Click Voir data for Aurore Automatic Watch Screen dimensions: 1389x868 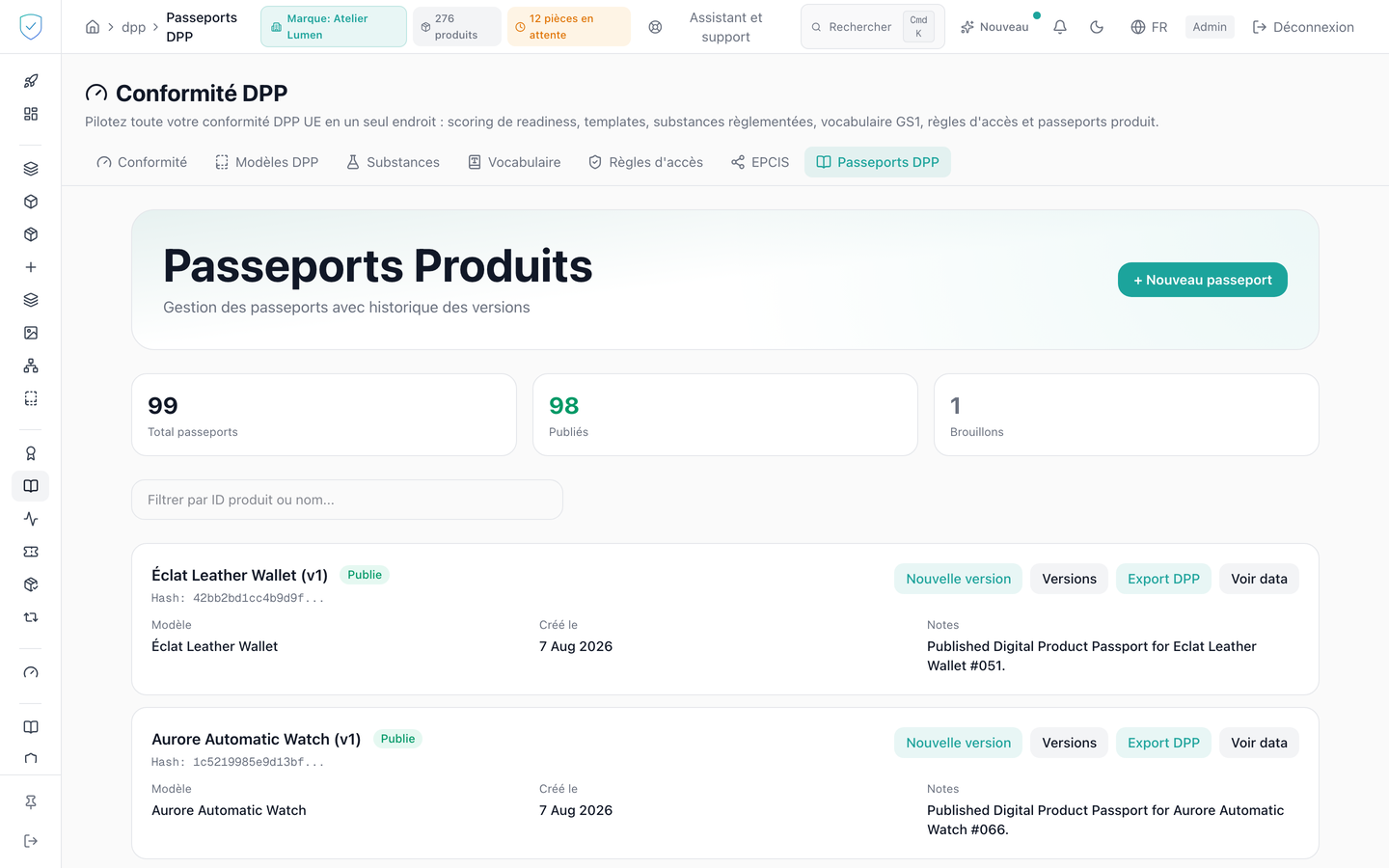coord(1259,743)
